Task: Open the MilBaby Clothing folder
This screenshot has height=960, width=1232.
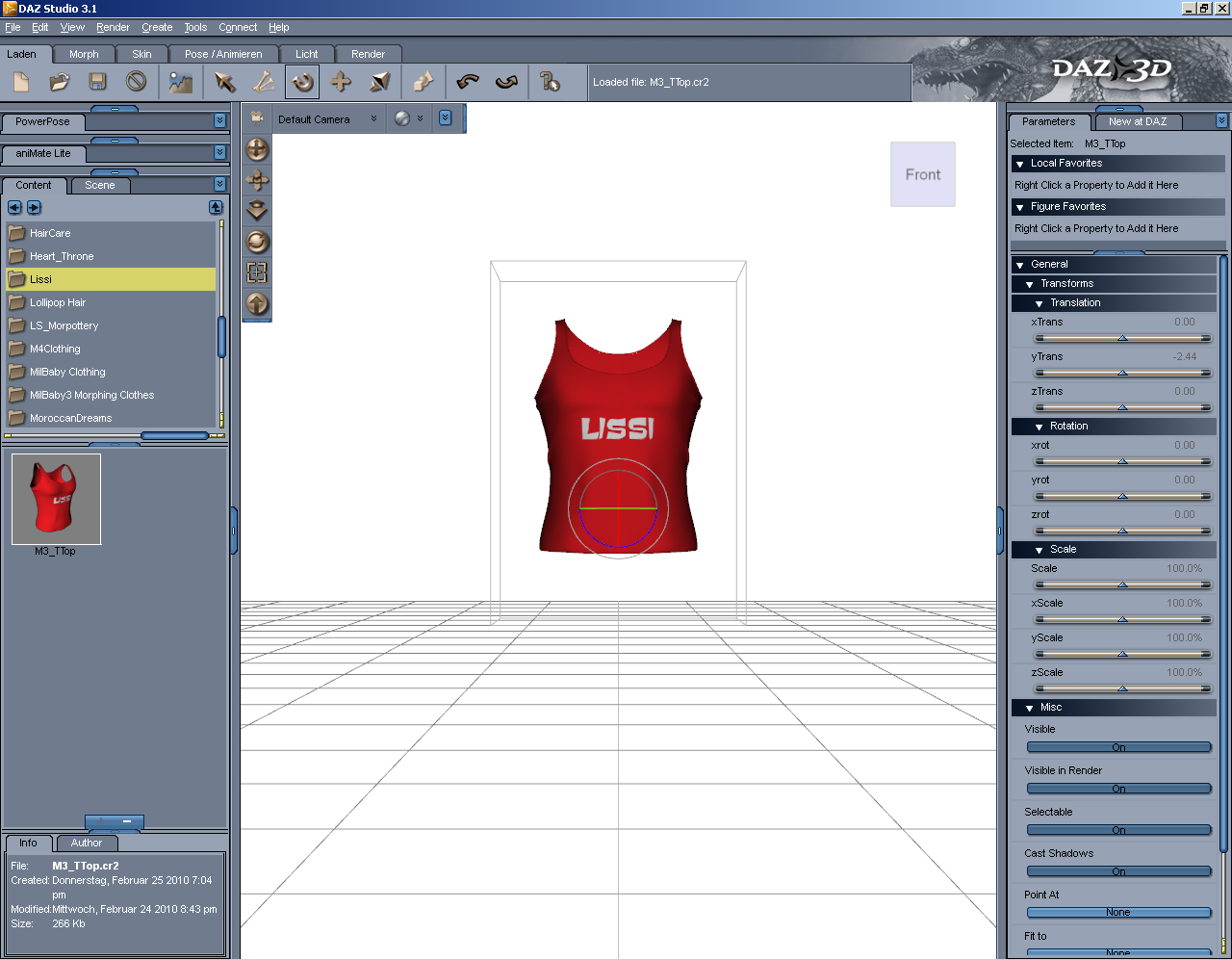Action: click(111, 372)
